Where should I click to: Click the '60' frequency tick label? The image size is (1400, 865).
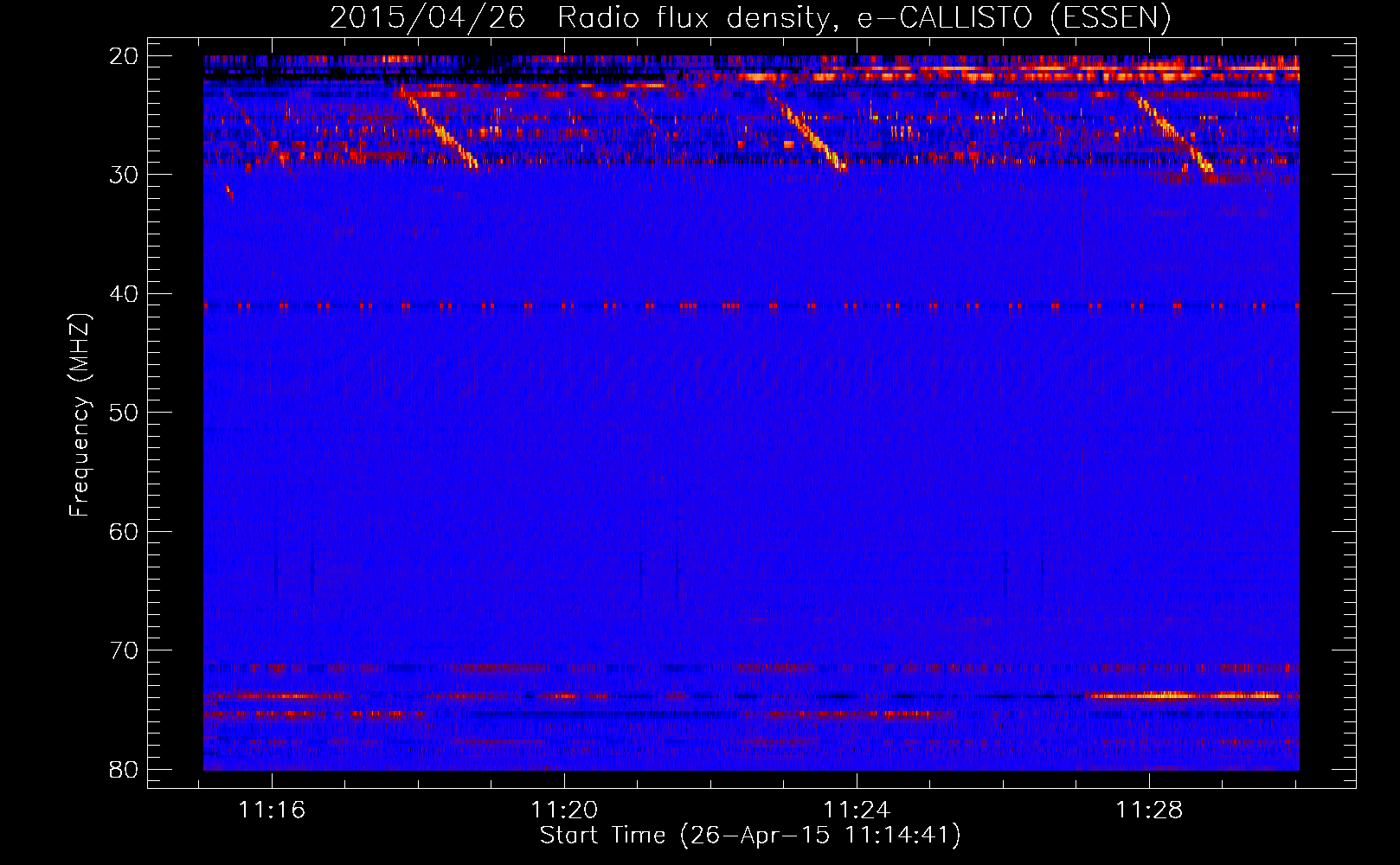124,531
